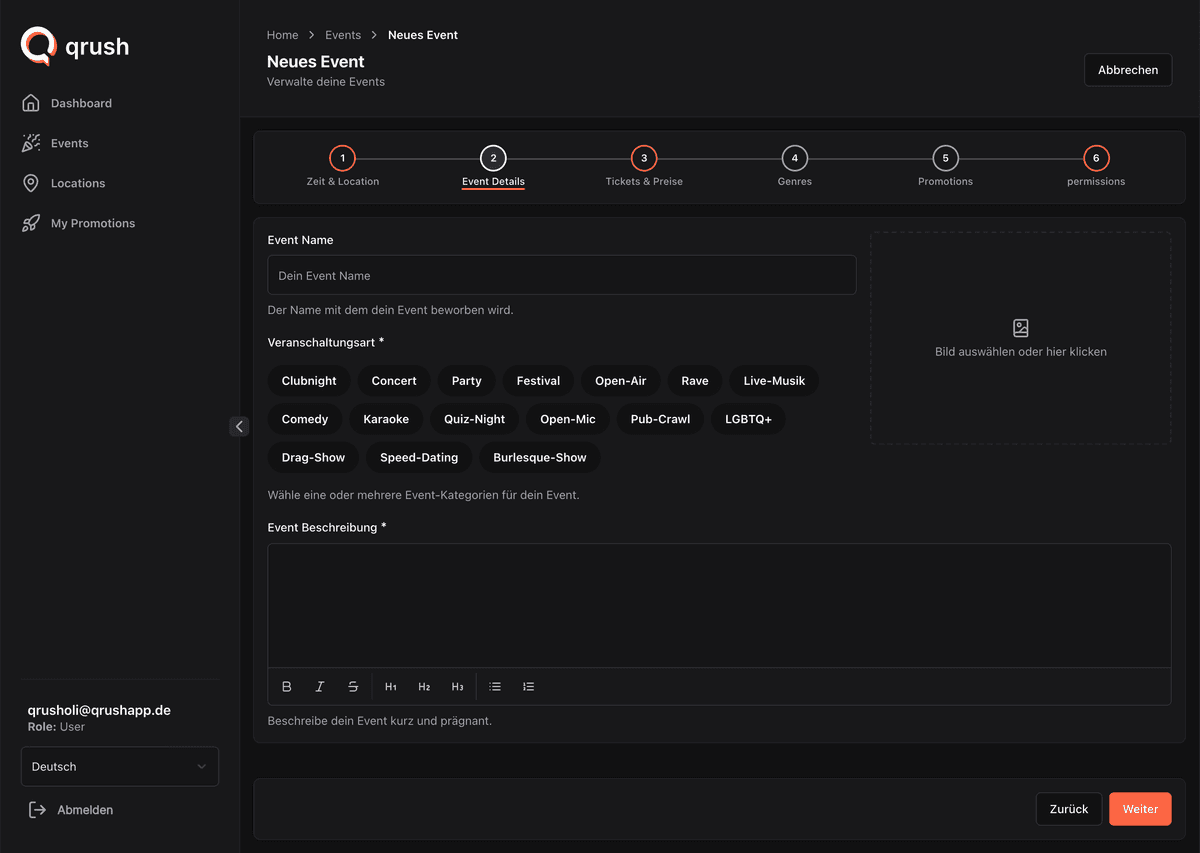Click the Event Name input field
The height and width of the screenshot is (853, 1200).
562,275
